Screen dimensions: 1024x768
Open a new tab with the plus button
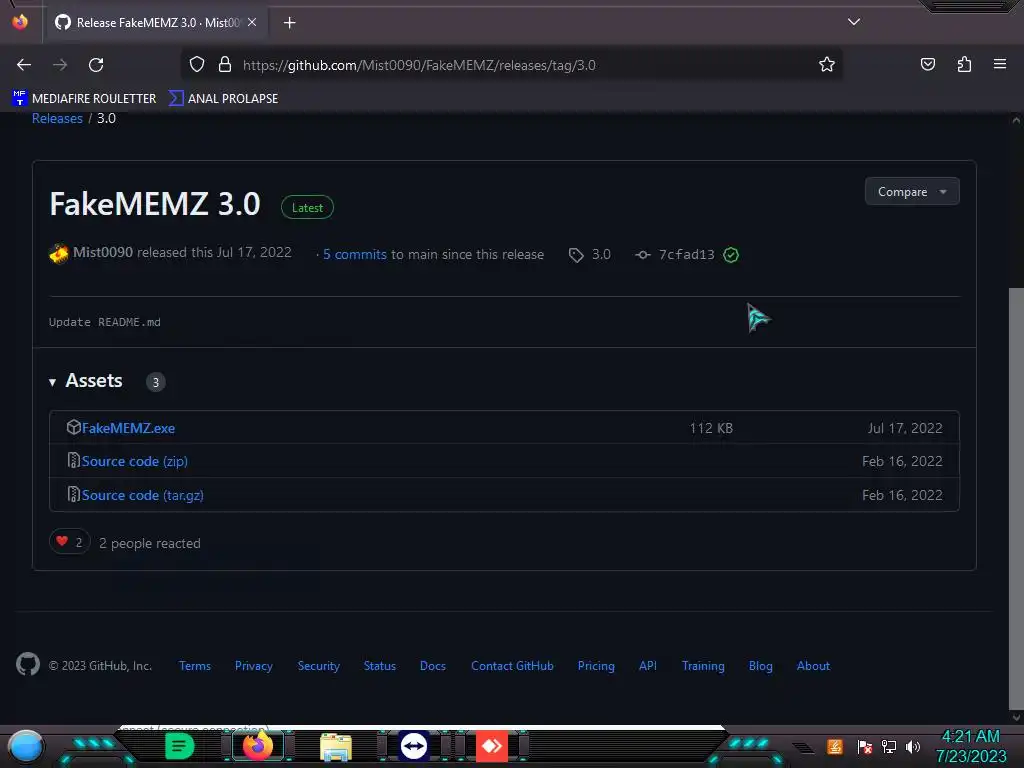[x=289, y=23]
